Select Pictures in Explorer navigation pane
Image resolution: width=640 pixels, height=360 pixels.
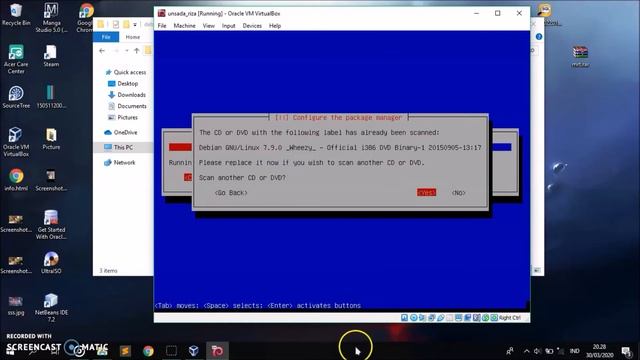coord(123,118)
